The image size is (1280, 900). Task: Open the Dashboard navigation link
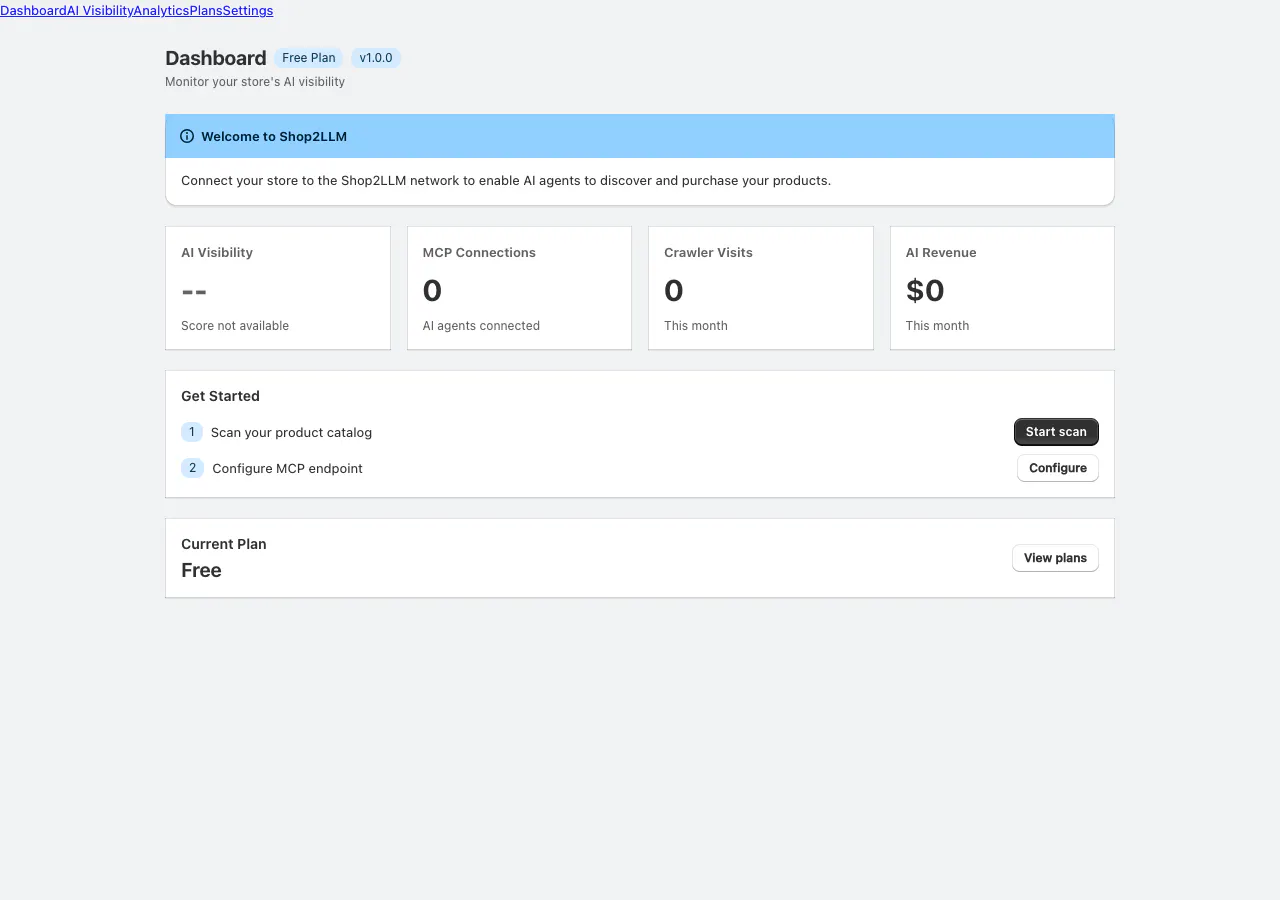[x=33, y=10]
